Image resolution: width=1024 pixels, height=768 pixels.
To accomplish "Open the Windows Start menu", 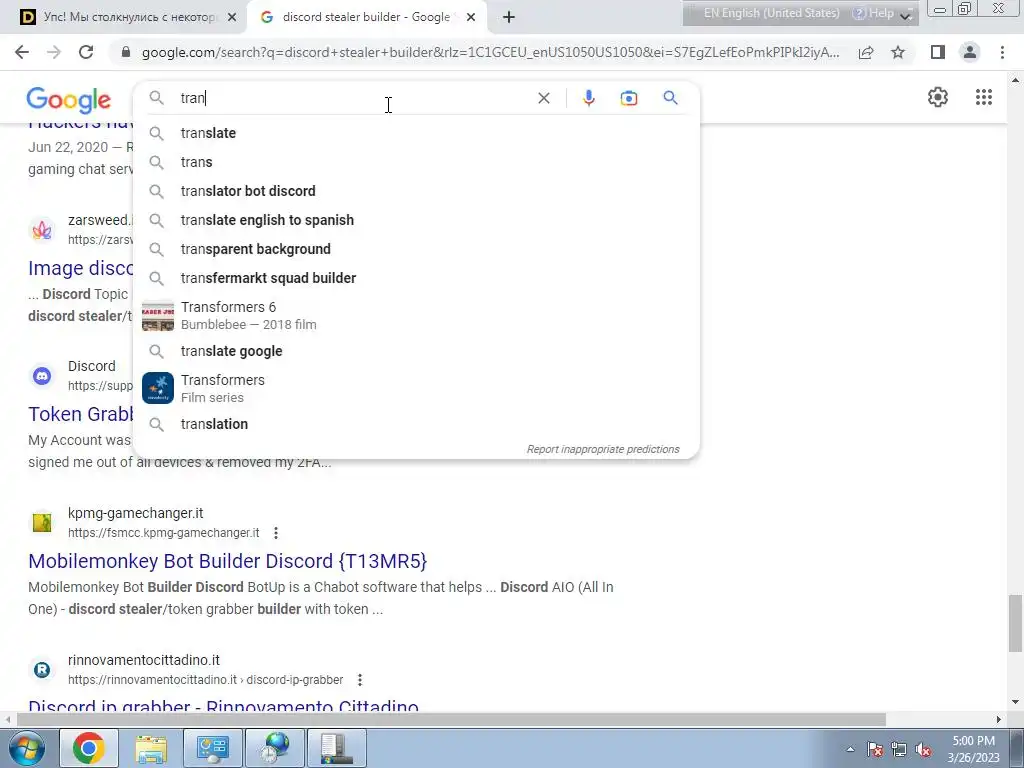I will click(x=27, y=748).
